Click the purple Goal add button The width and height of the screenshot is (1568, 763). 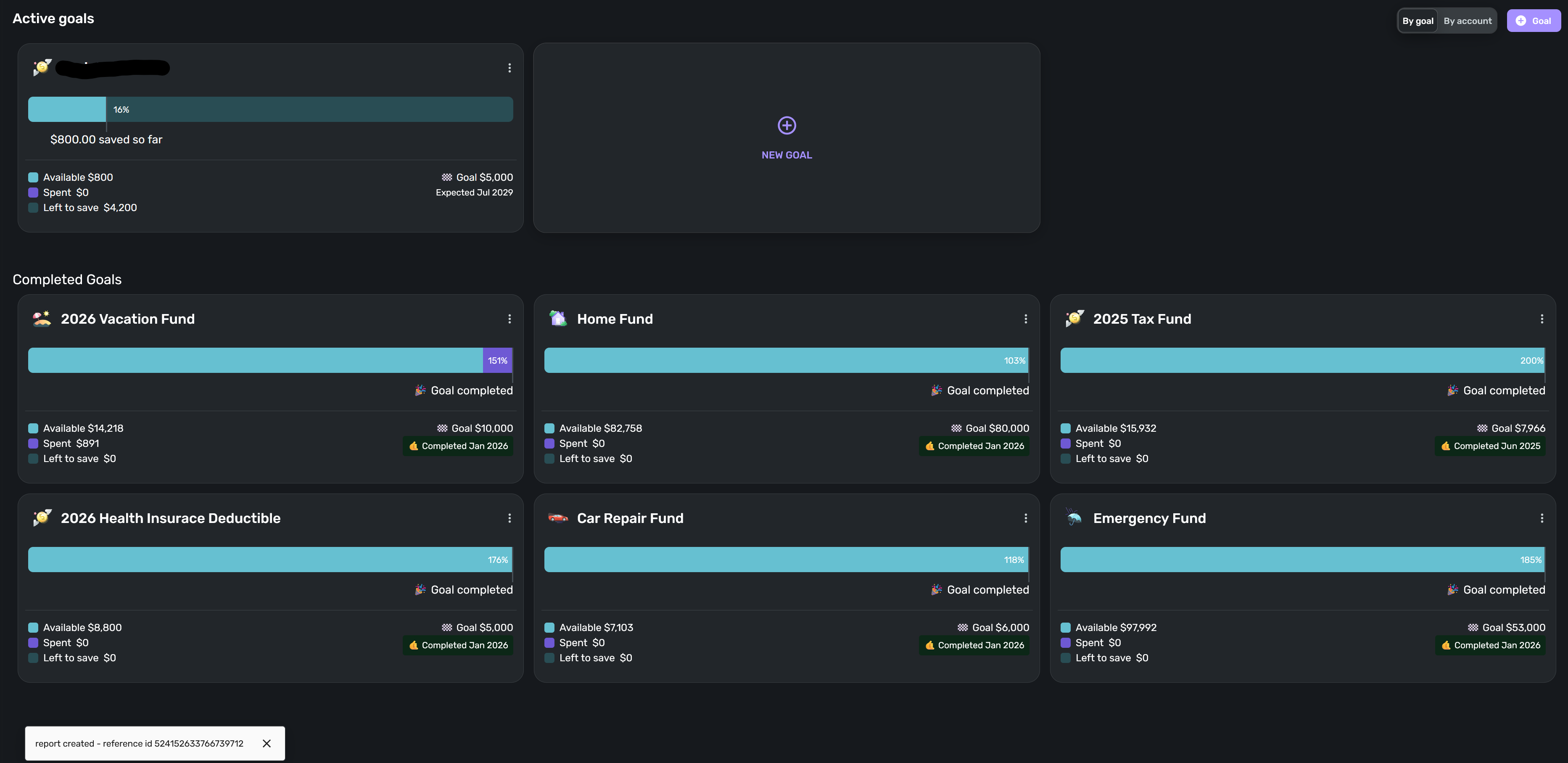[x=1533, y=21]
